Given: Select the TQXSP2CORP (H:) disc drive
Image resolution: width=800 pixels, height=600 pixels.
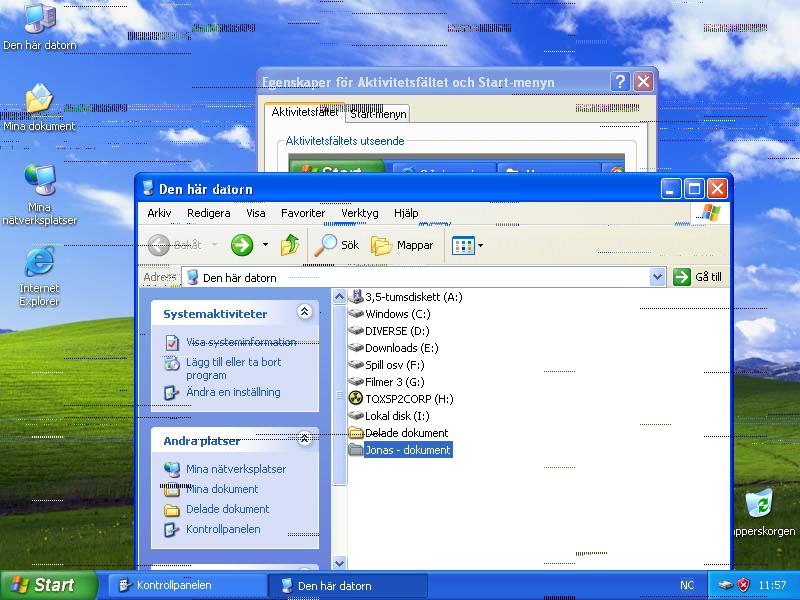Looking at the screenshot, I should 401,398.
